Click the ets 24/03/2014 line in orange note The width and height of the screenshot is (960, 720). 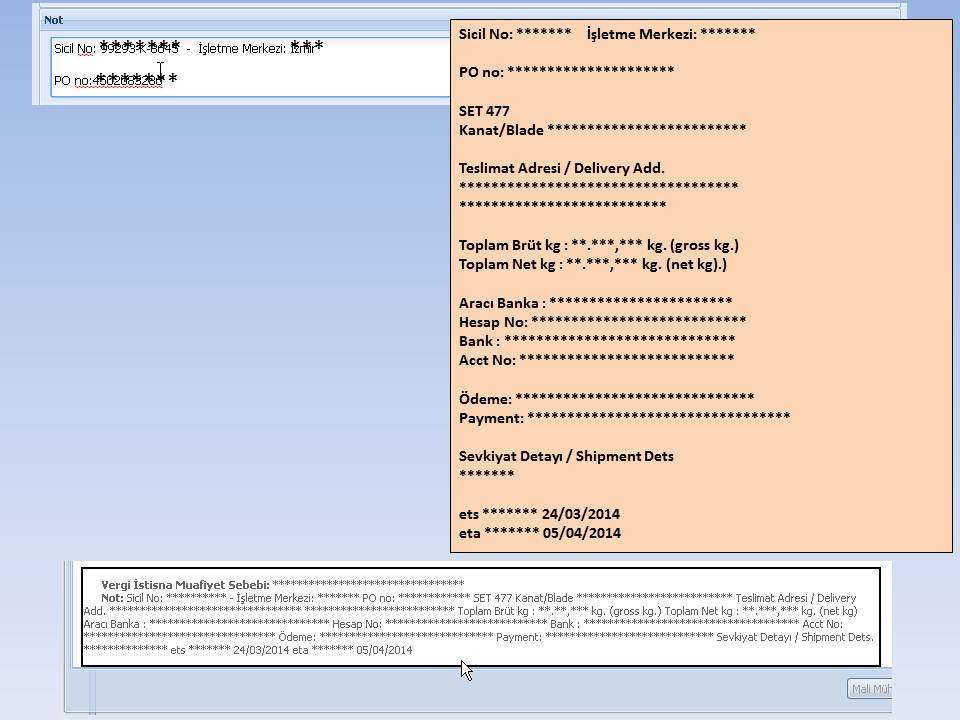tap(539, 514)
